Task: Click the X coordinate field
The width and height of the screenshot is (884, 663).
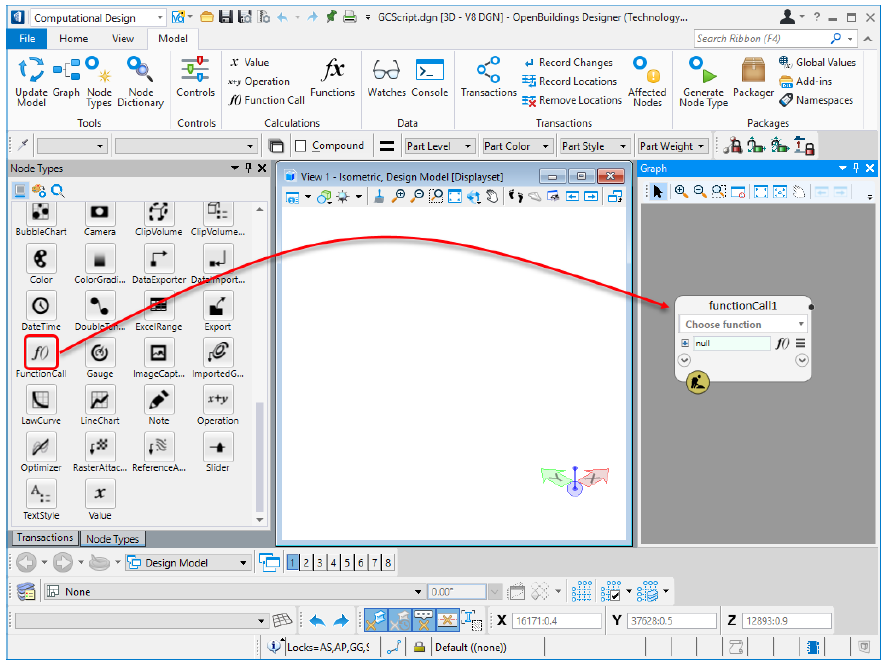Action: click(x=556, y=621)
